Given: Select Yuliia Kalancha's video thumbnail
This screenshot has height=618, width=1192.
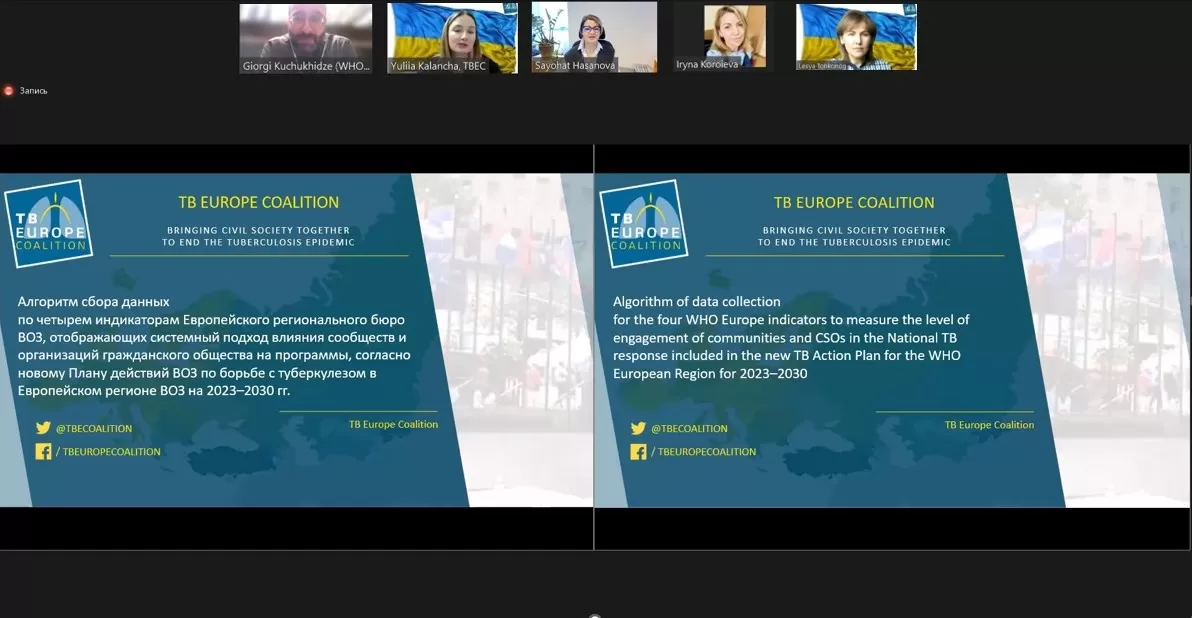Looking at the screenshot, I should 452,38.
